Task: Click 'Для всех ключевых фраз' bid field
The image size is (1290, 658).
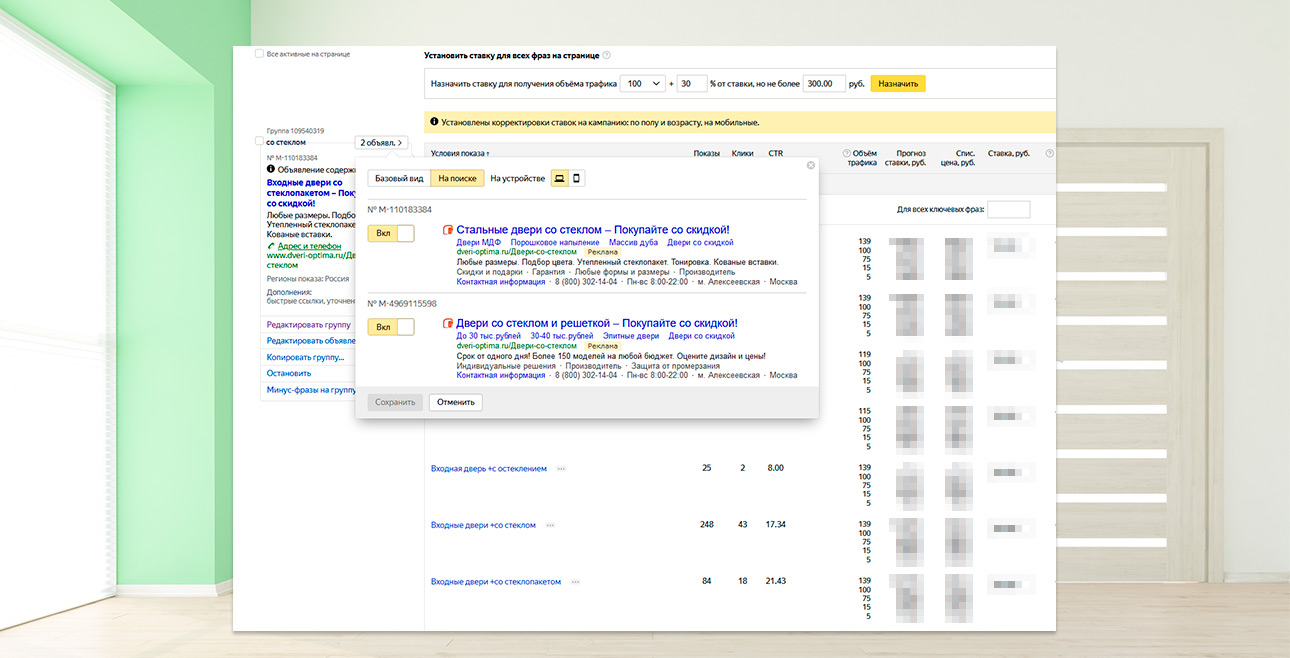Action: tap(1008, 210)
